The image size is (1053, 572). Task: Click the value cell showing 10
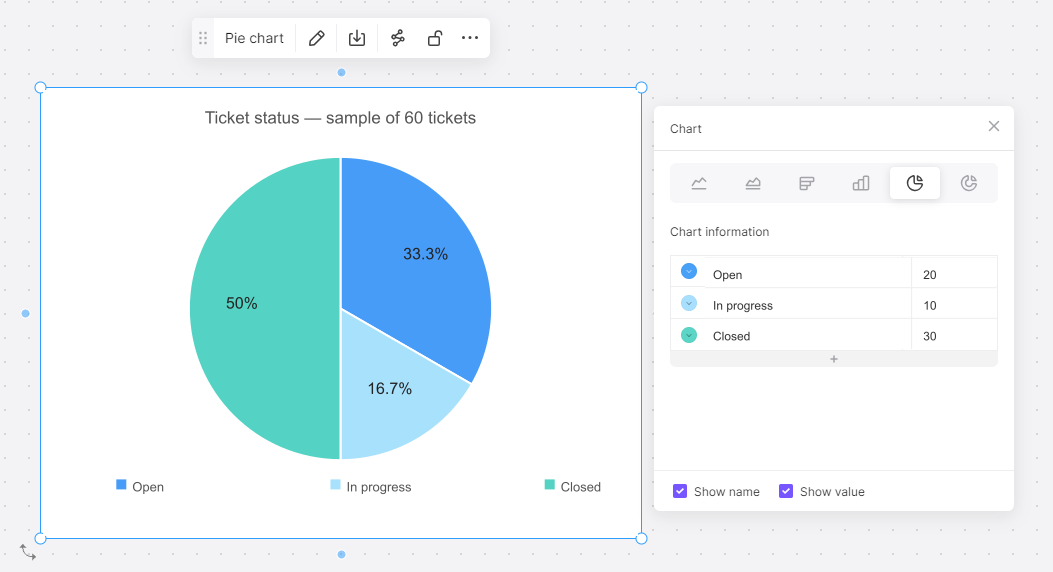coord(954,305)
